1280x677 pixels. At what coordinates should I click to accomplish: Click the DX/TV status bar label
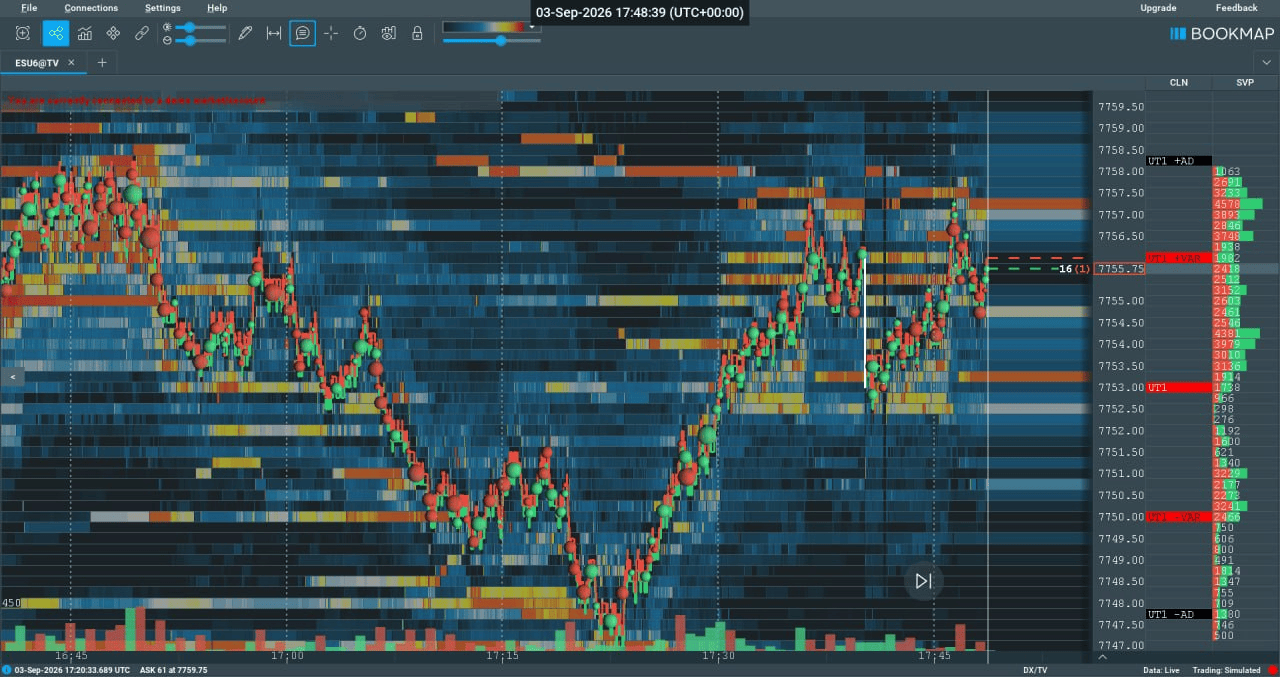(x=1035, y=670)
